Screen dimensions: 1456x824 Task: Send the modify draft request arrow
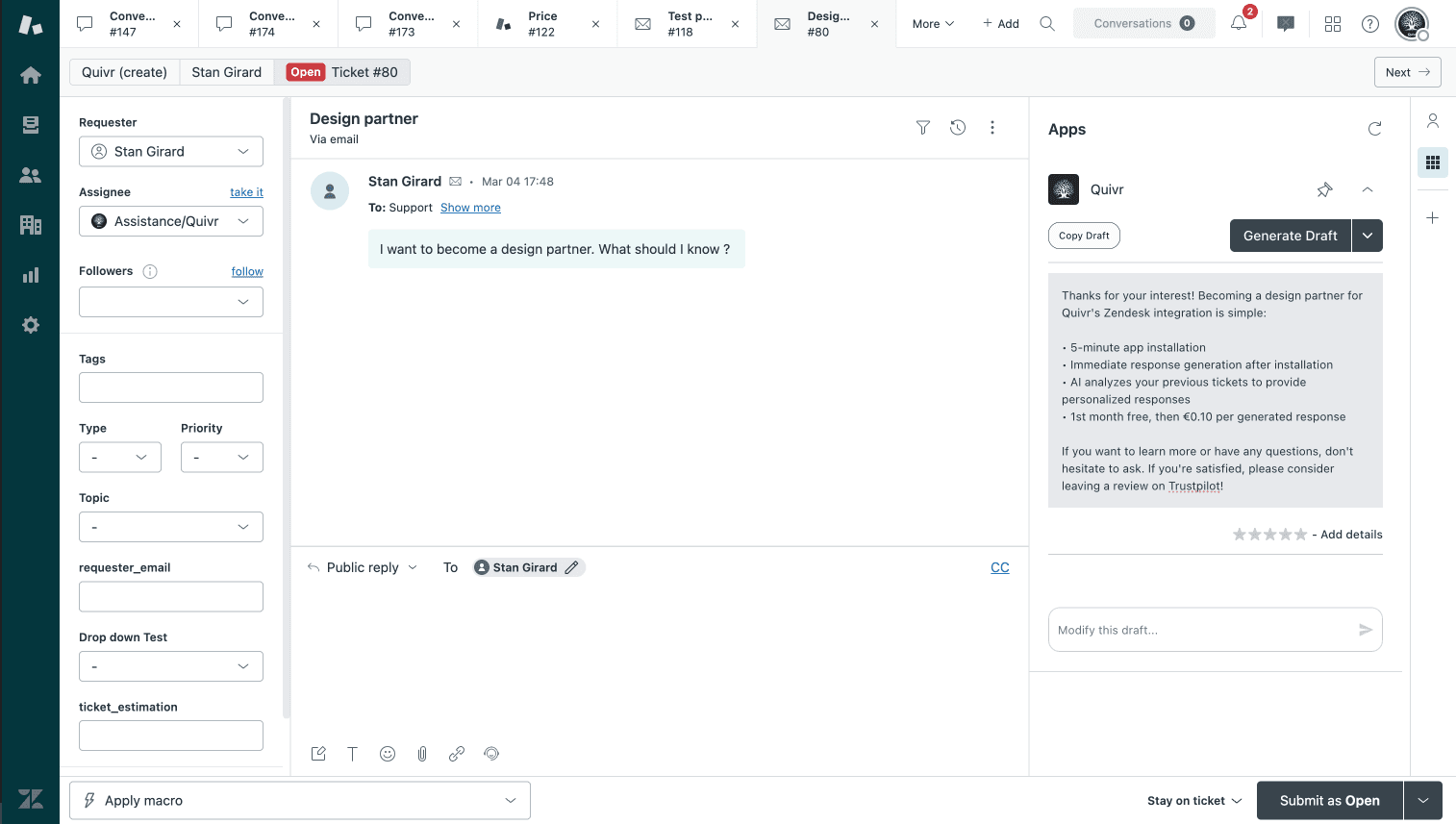point(1366,630)
